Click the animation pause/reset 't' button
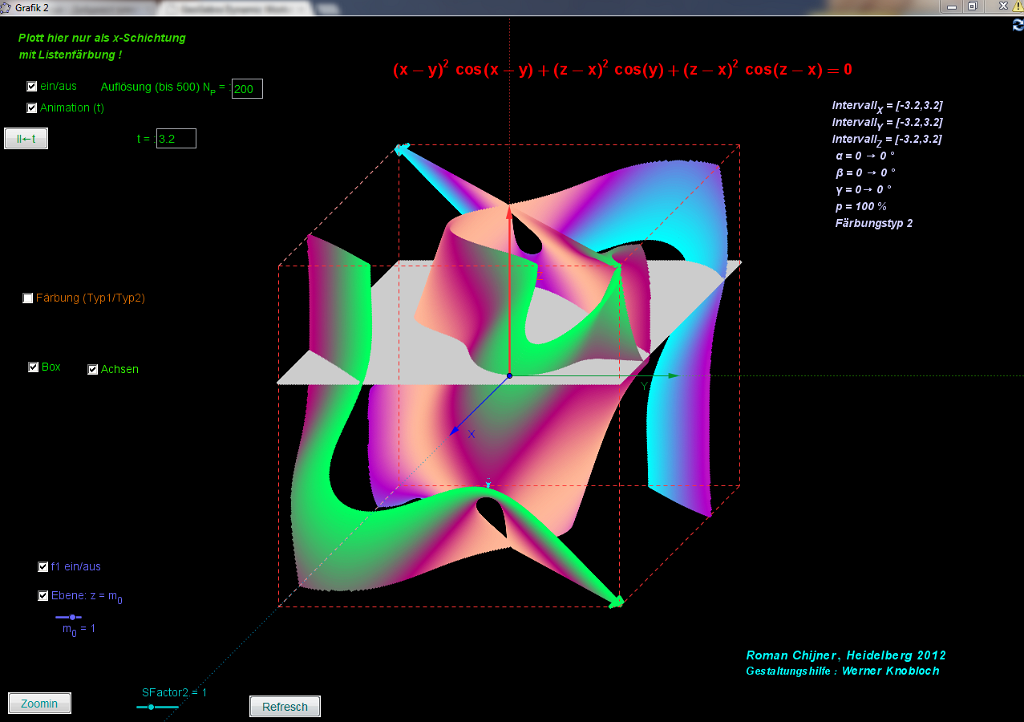This screenshot has width=1024, height=722. pos(26,139)
